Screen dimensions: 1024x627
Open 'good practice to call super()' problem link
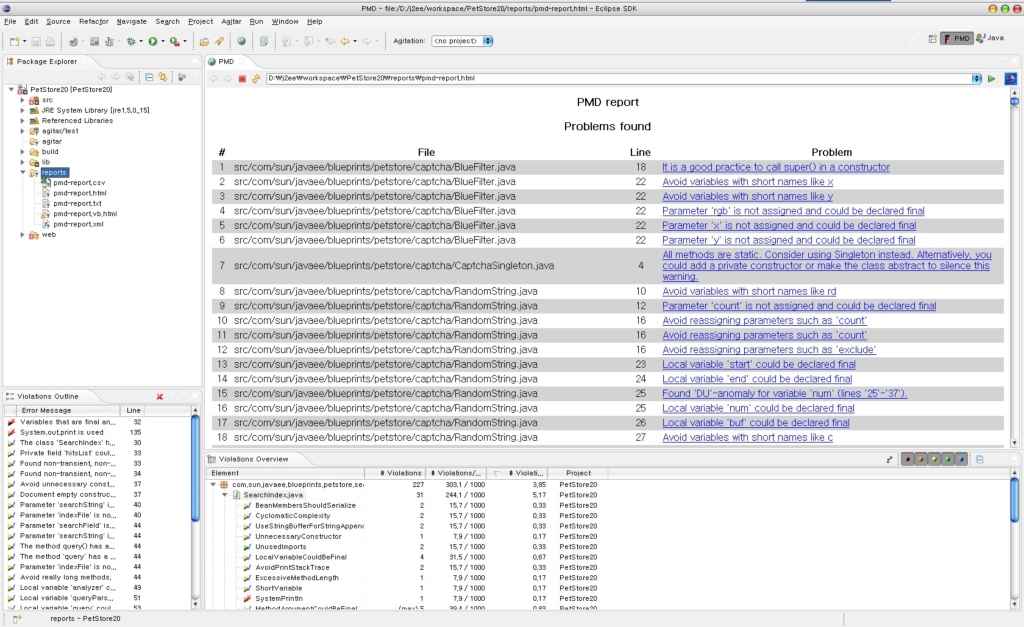(x=776, y=167)
